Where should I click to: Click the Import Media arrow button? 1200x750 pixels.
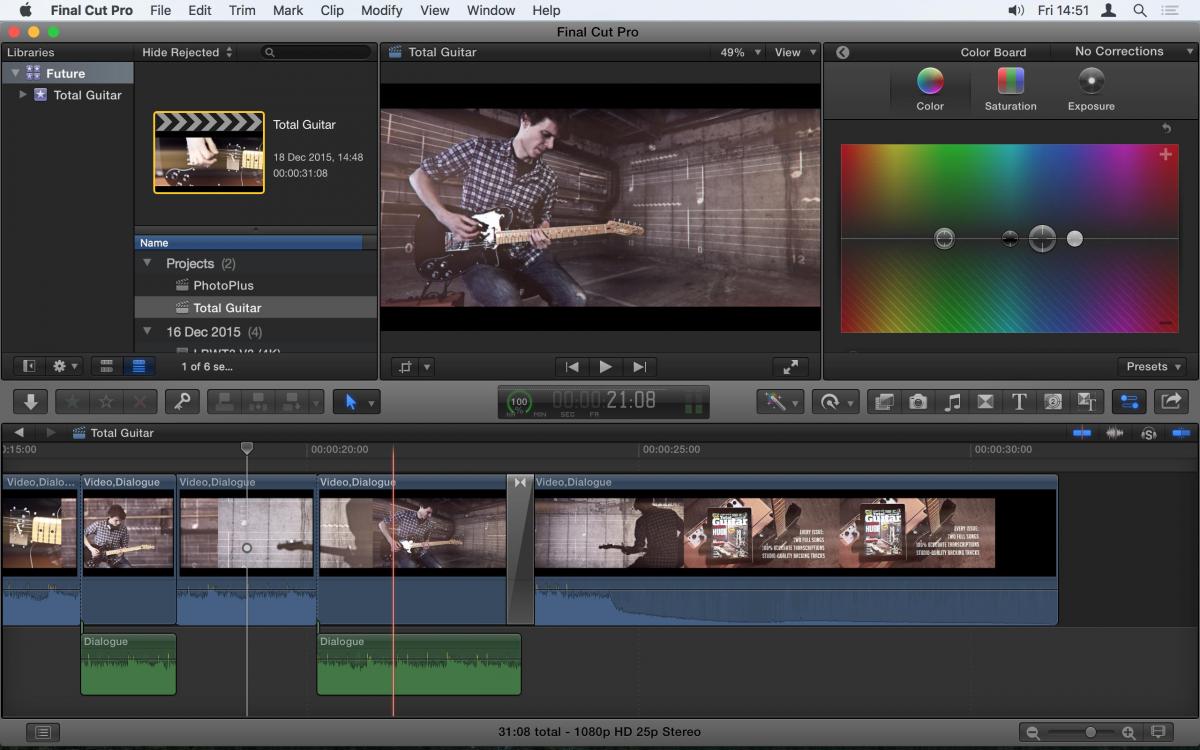[30, 402]
